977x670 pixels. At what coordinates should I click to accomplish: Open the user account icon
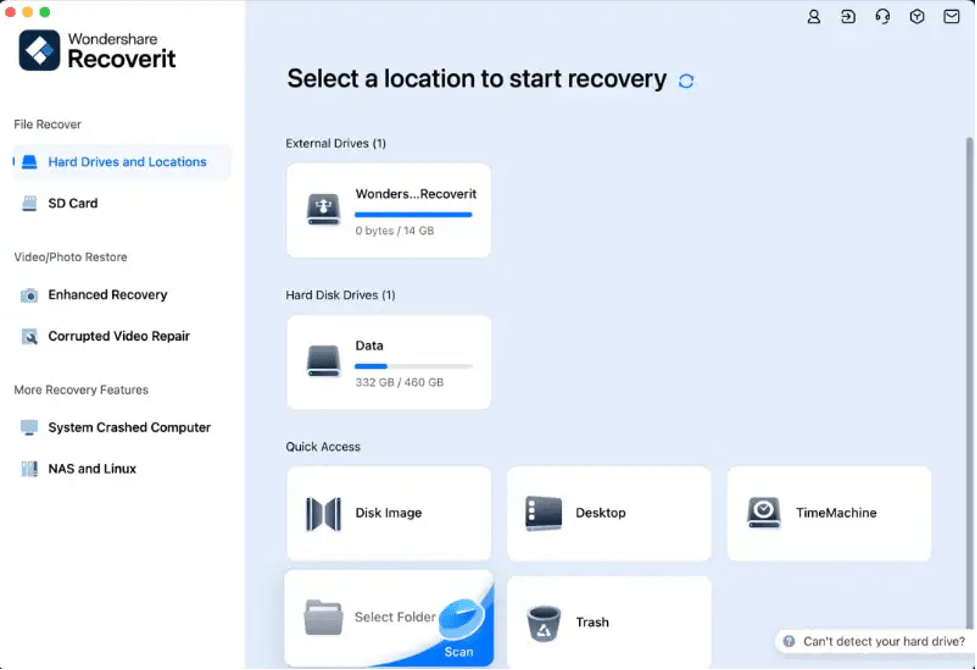coord(814,17)
